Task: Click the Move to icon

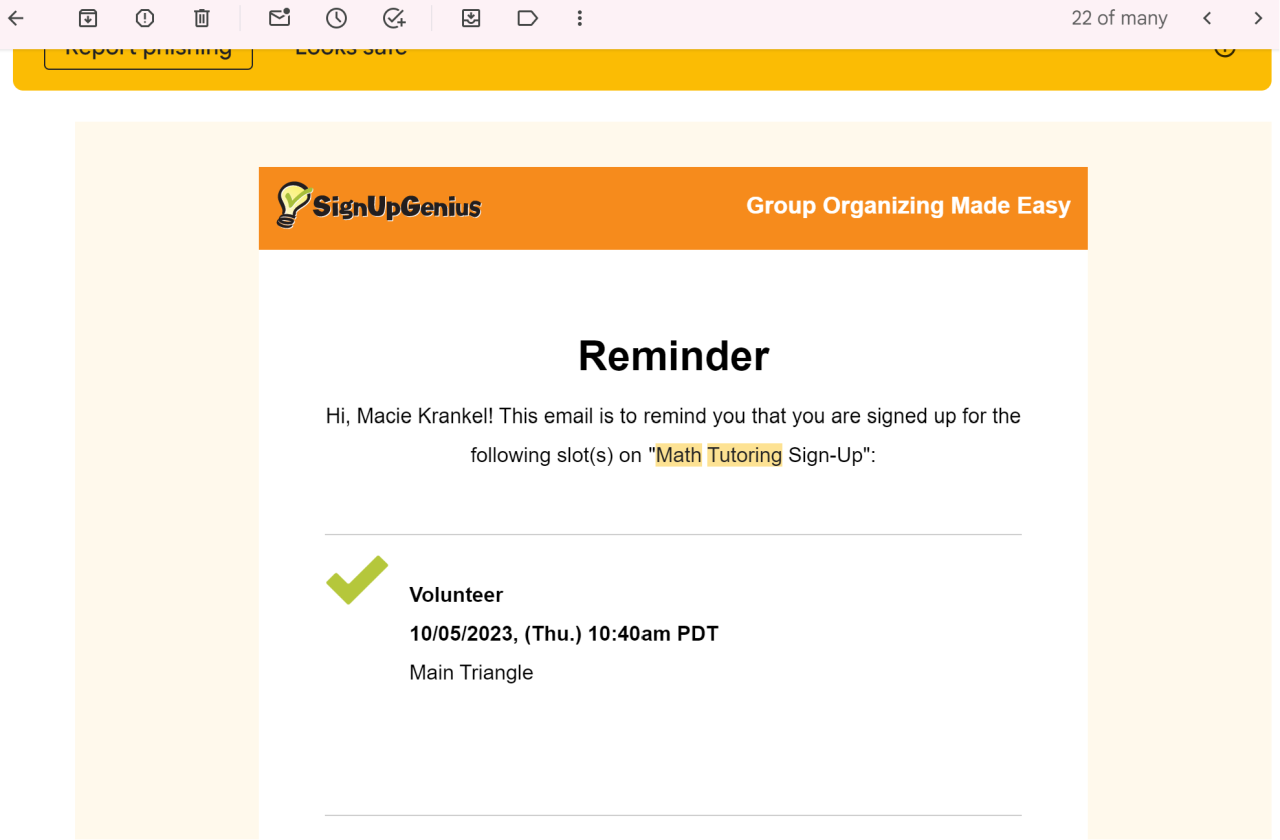Action: point(471,18)
